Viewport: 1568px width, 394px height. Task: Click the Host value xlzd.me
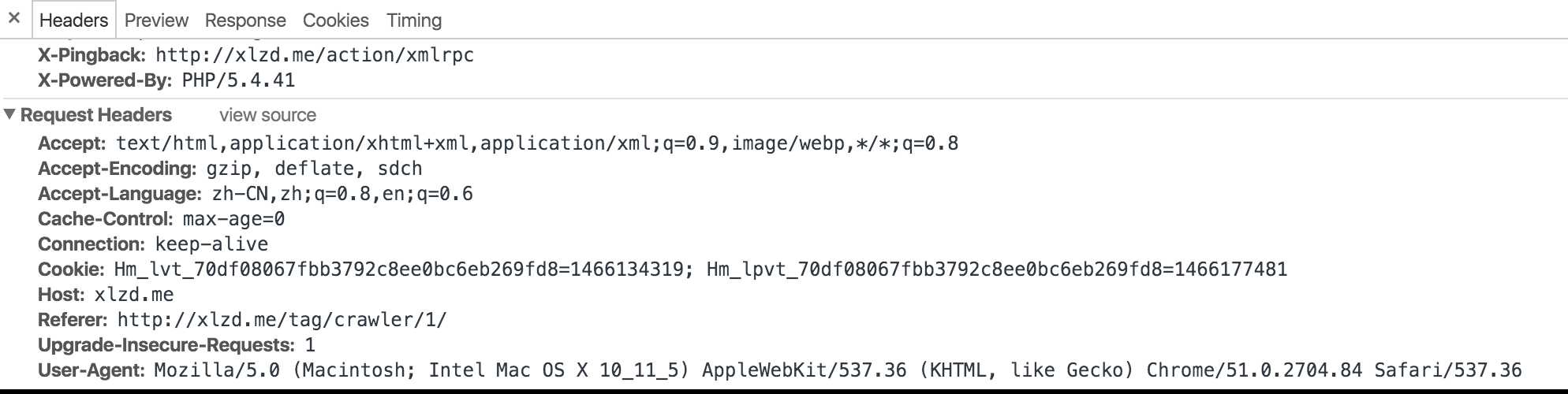coord(134,295)
